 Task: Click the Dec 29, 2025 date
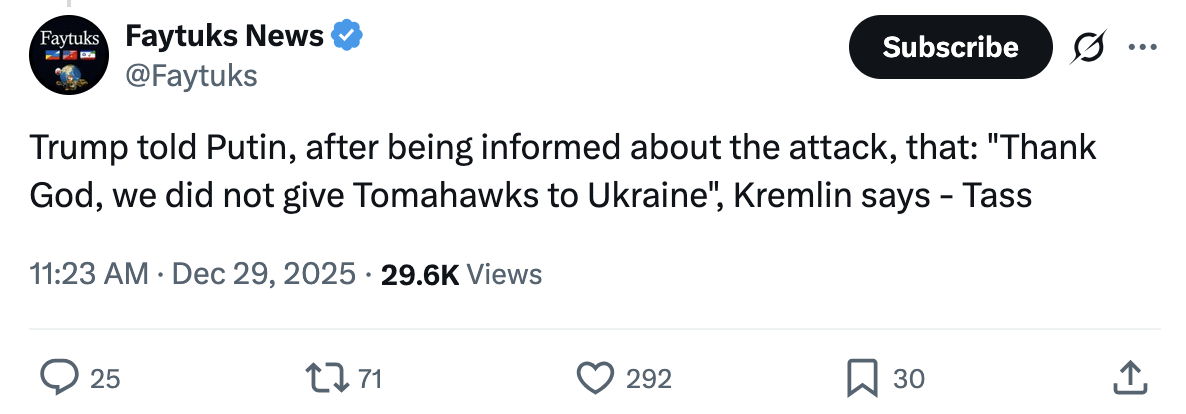click(264, 273)
